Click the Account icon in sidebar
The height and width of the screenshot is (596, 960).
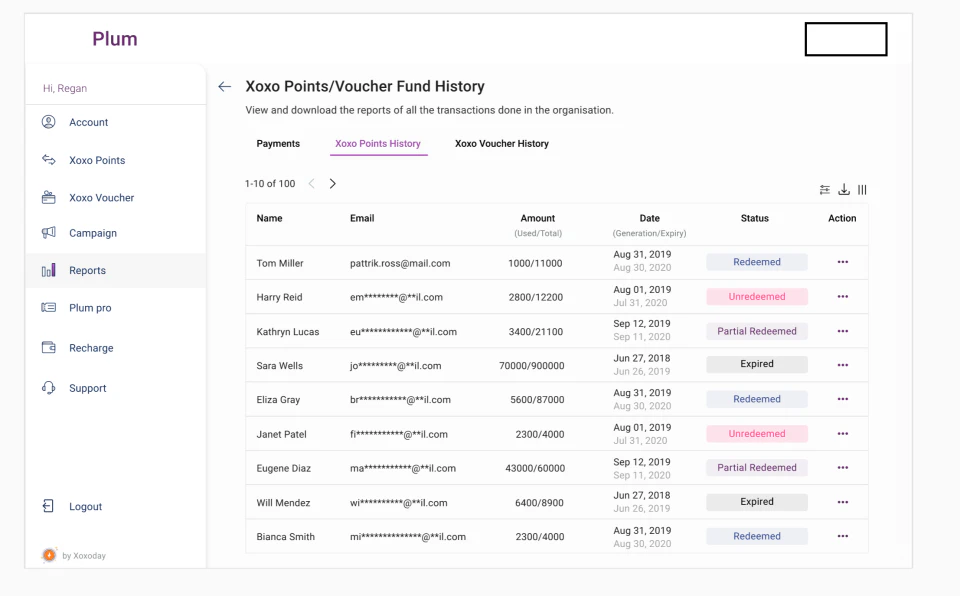[x=48, y=122]
